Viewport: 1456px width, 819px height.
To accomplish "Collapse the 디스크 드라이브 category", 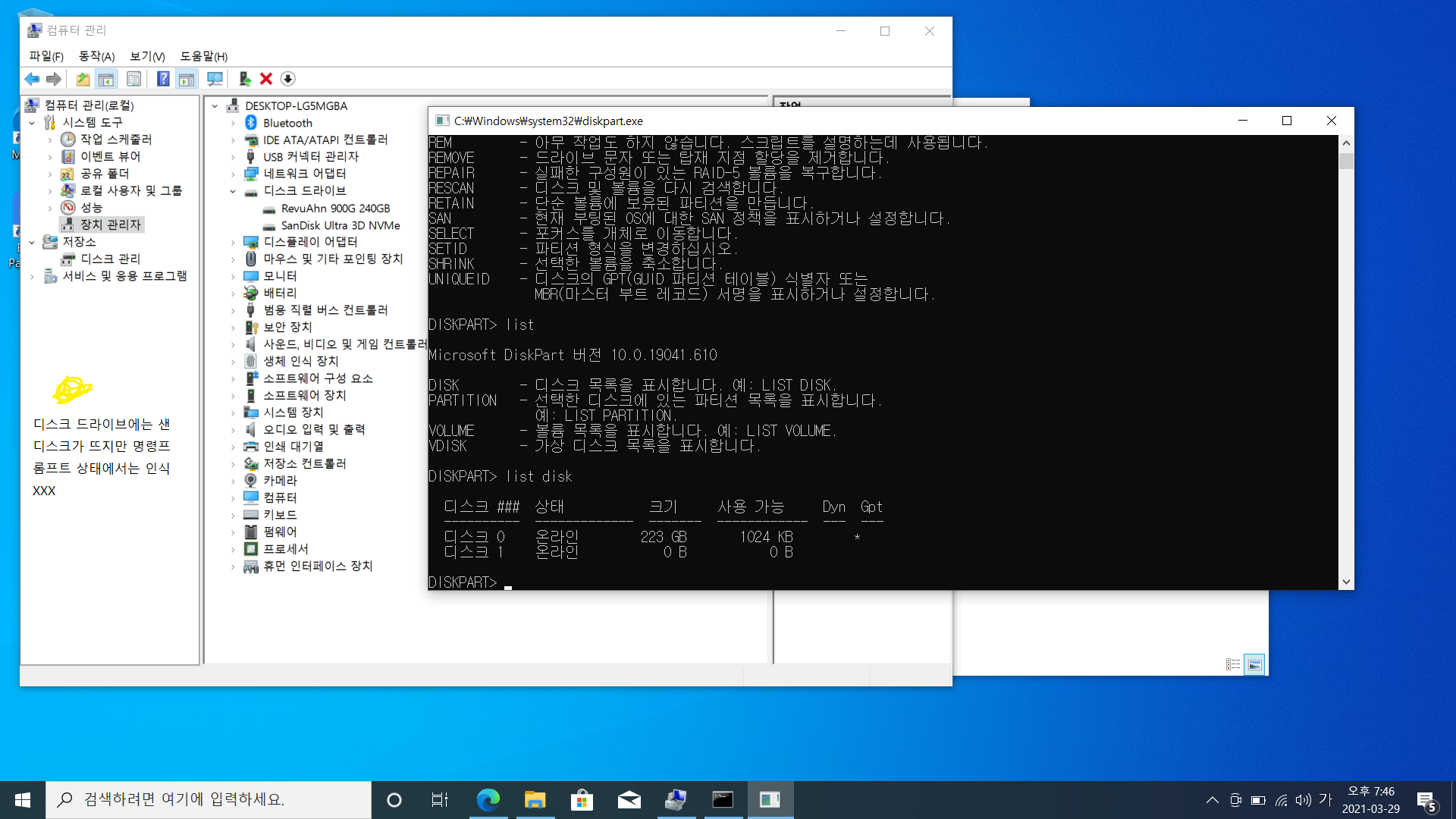I will [234, 191].
